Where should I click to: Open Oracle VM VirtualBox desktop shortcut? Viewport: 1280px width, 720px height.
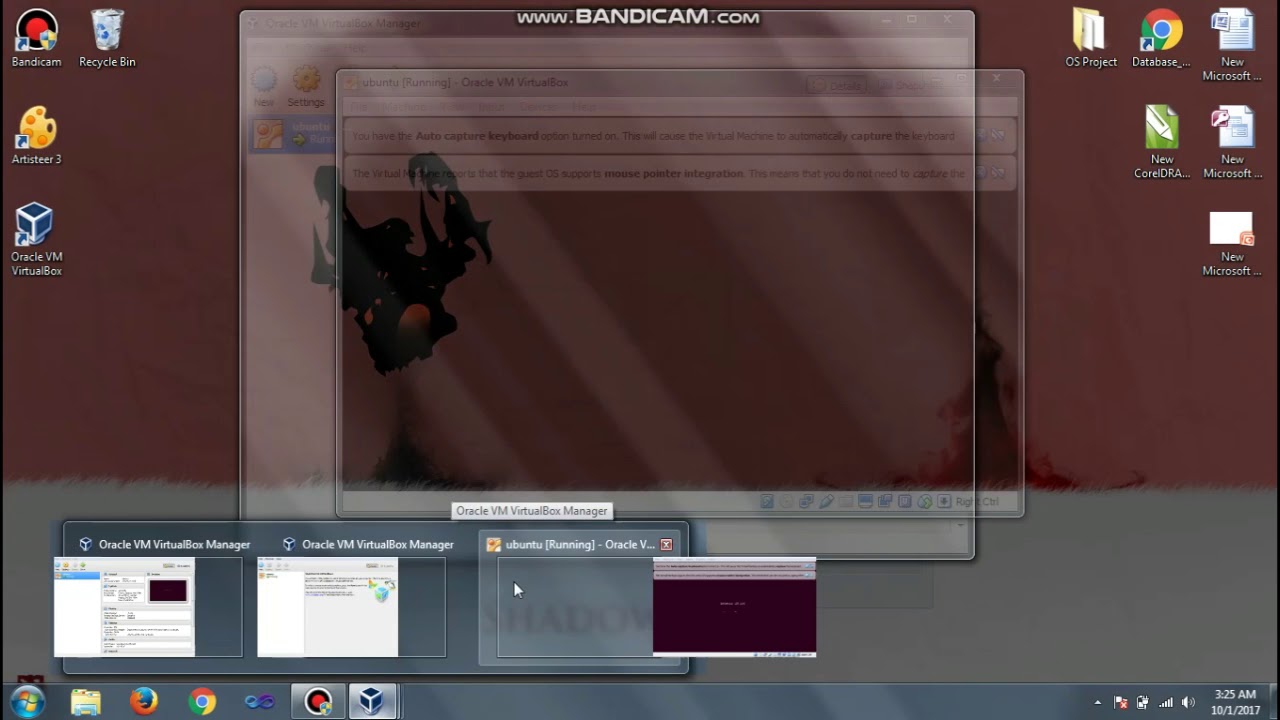click(x=37, y=238)
